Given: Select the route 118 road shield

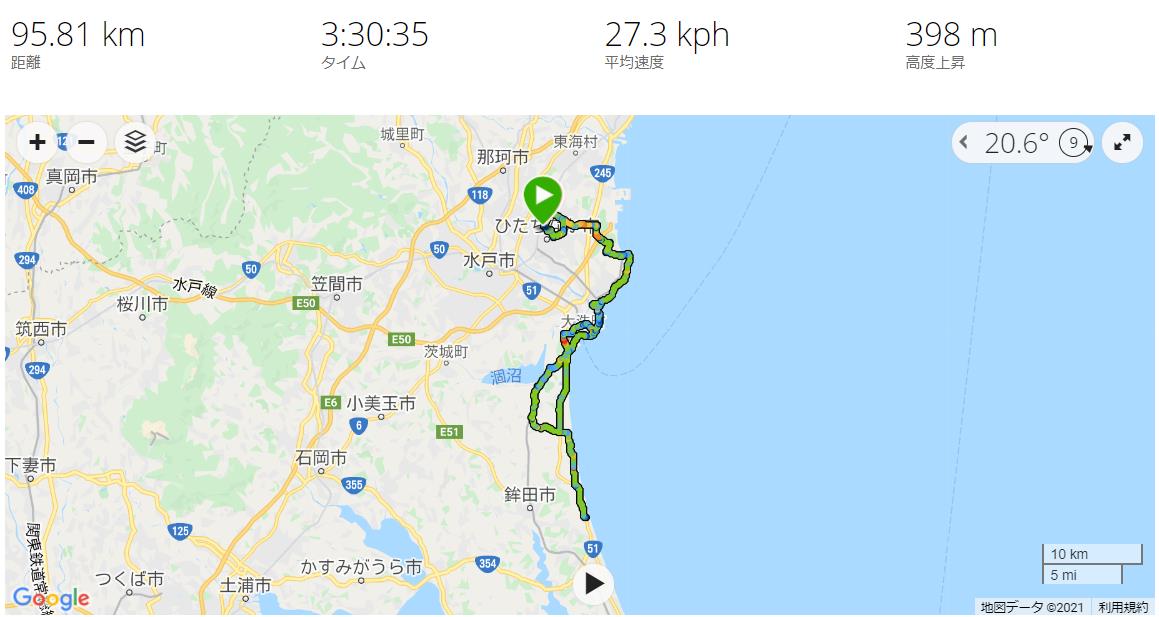Looking at the screenshot, I should (479, 195).
